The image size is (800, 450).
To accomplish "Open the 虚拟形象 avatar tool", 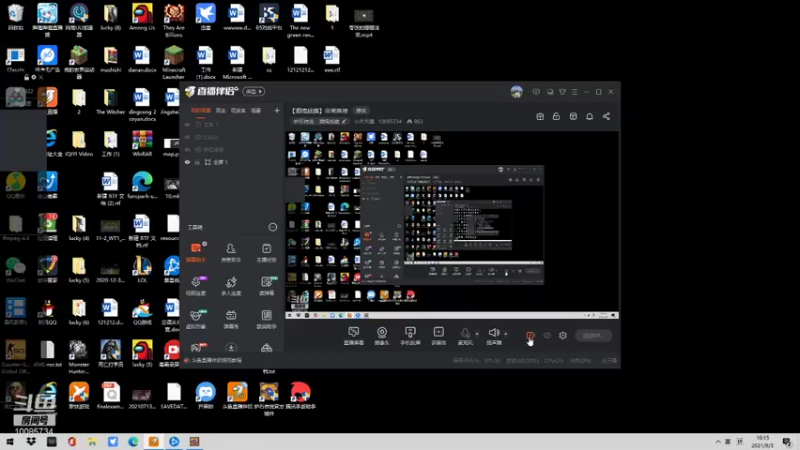I will click(x=196, y=319).
